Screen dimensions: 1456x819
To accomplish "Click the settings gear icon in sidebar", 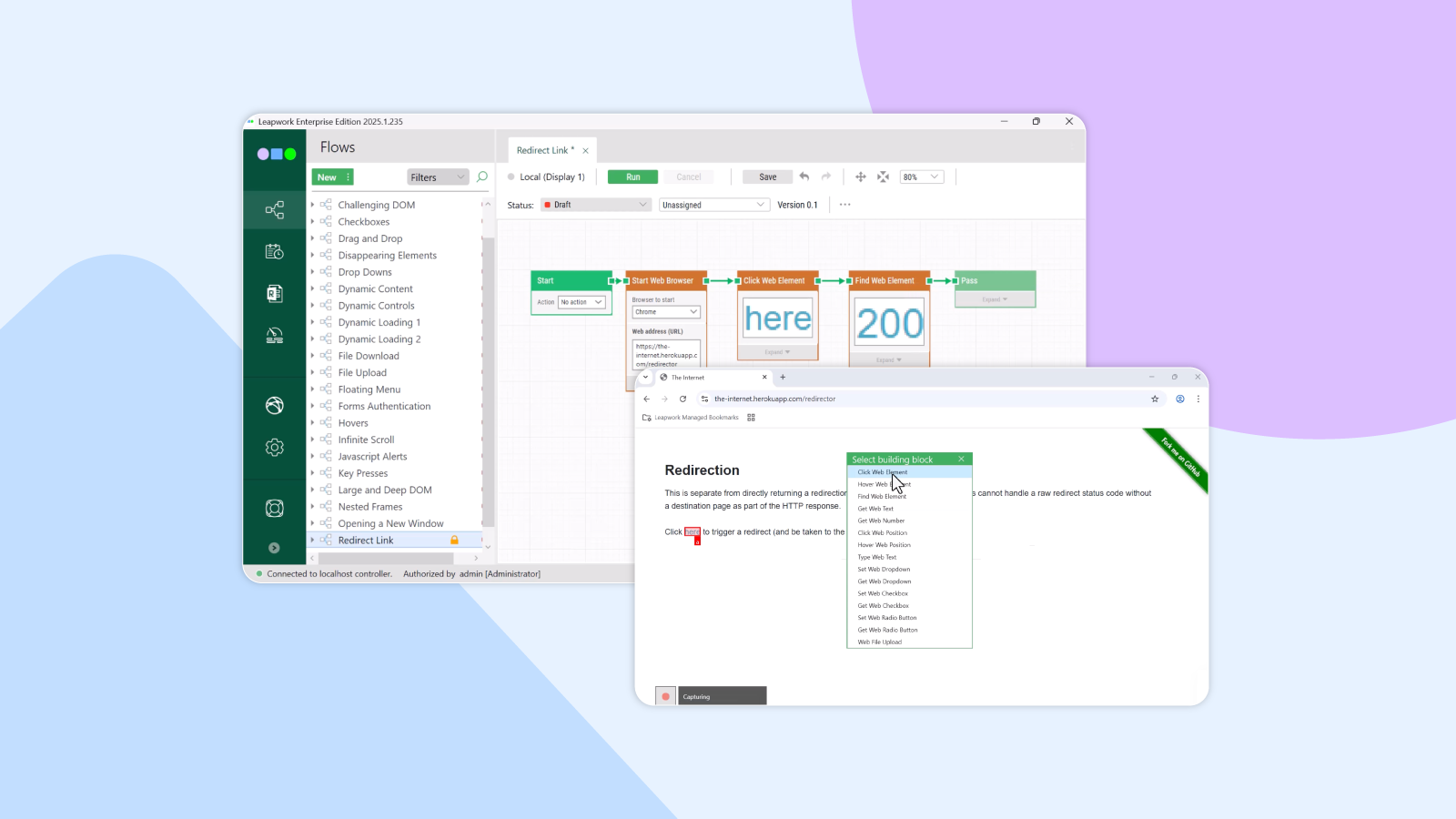I will pos(274,448).
